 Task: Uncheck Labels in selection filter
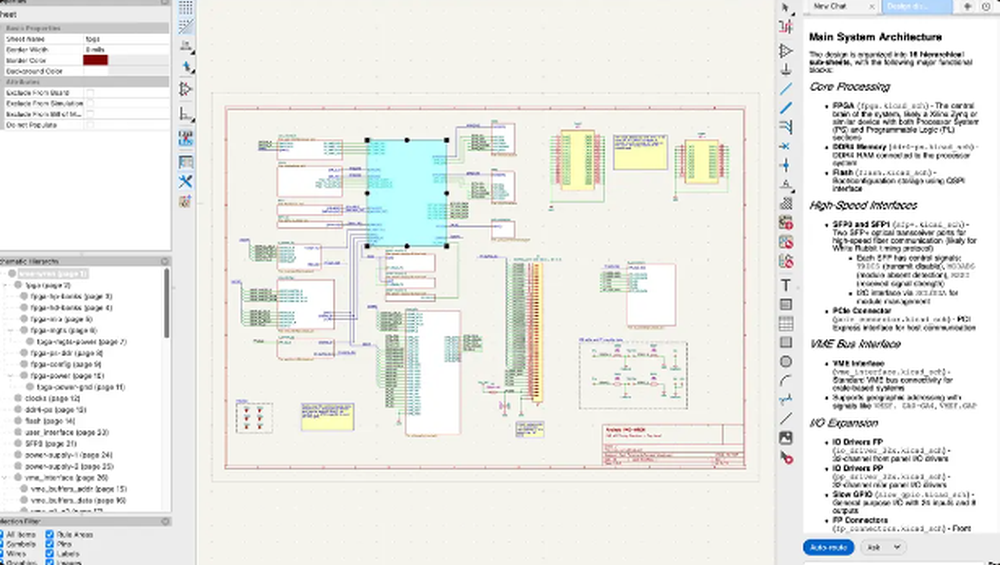coord(50,554)
